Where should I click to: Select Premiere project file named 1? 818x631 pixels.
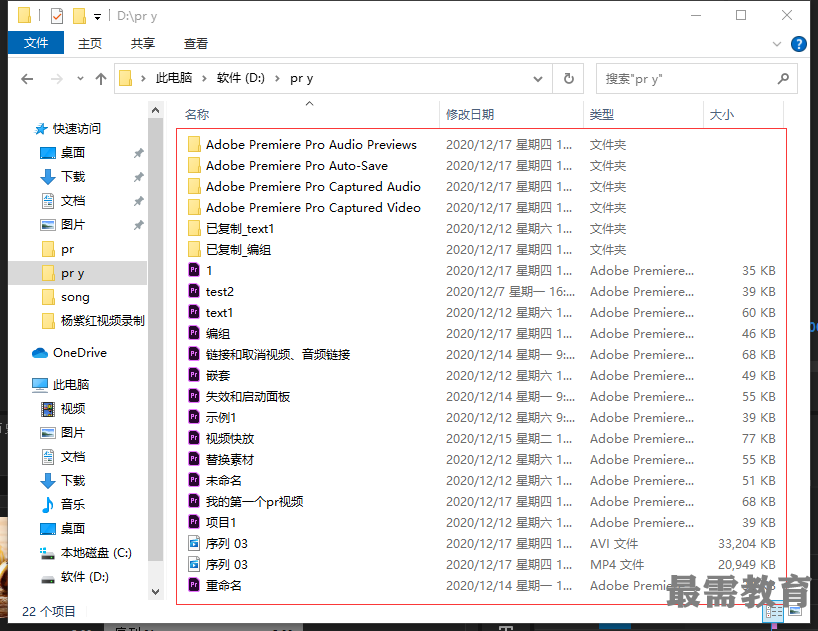click(x=209, y=270)
